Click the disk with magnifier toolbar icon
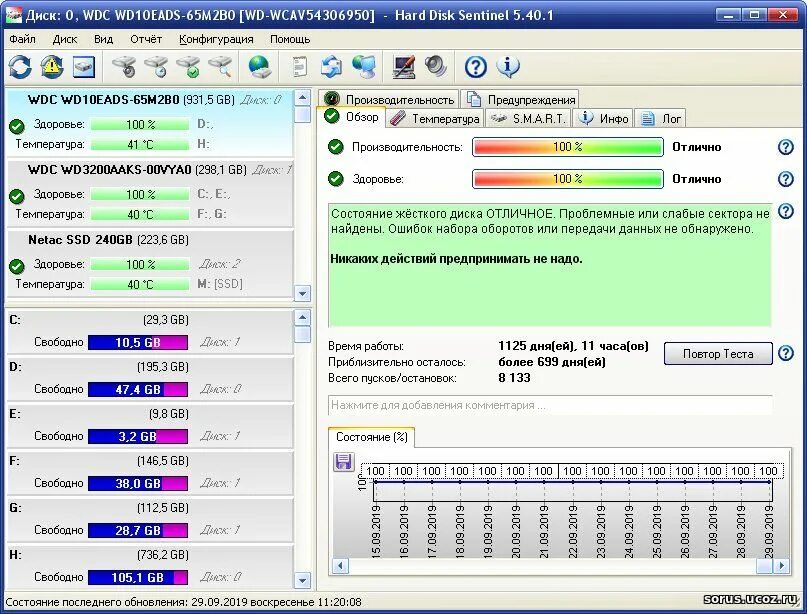 (x=220, y=67)
